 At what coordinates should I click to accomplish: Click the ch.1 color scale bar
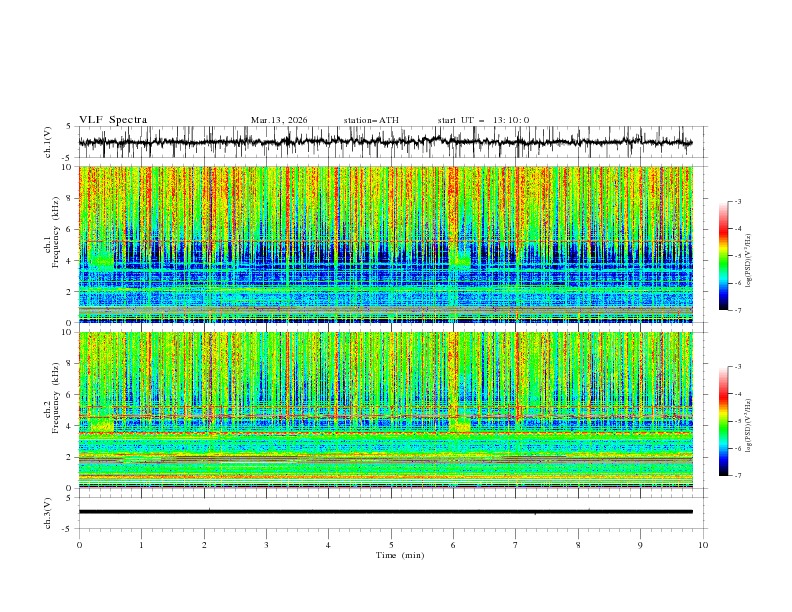[723, 256]
